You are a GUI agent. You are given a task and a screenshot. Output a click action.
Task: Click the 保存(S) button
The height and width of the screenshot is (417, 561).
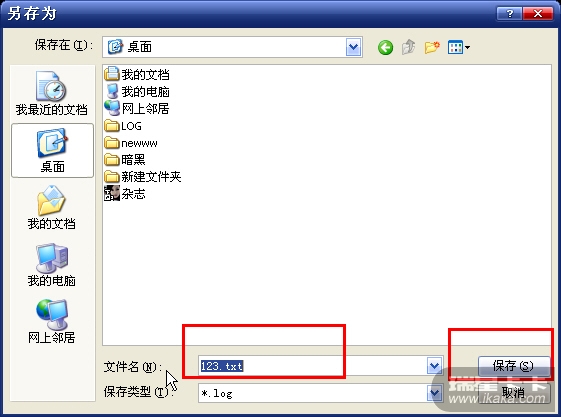[x=513, y=366]
